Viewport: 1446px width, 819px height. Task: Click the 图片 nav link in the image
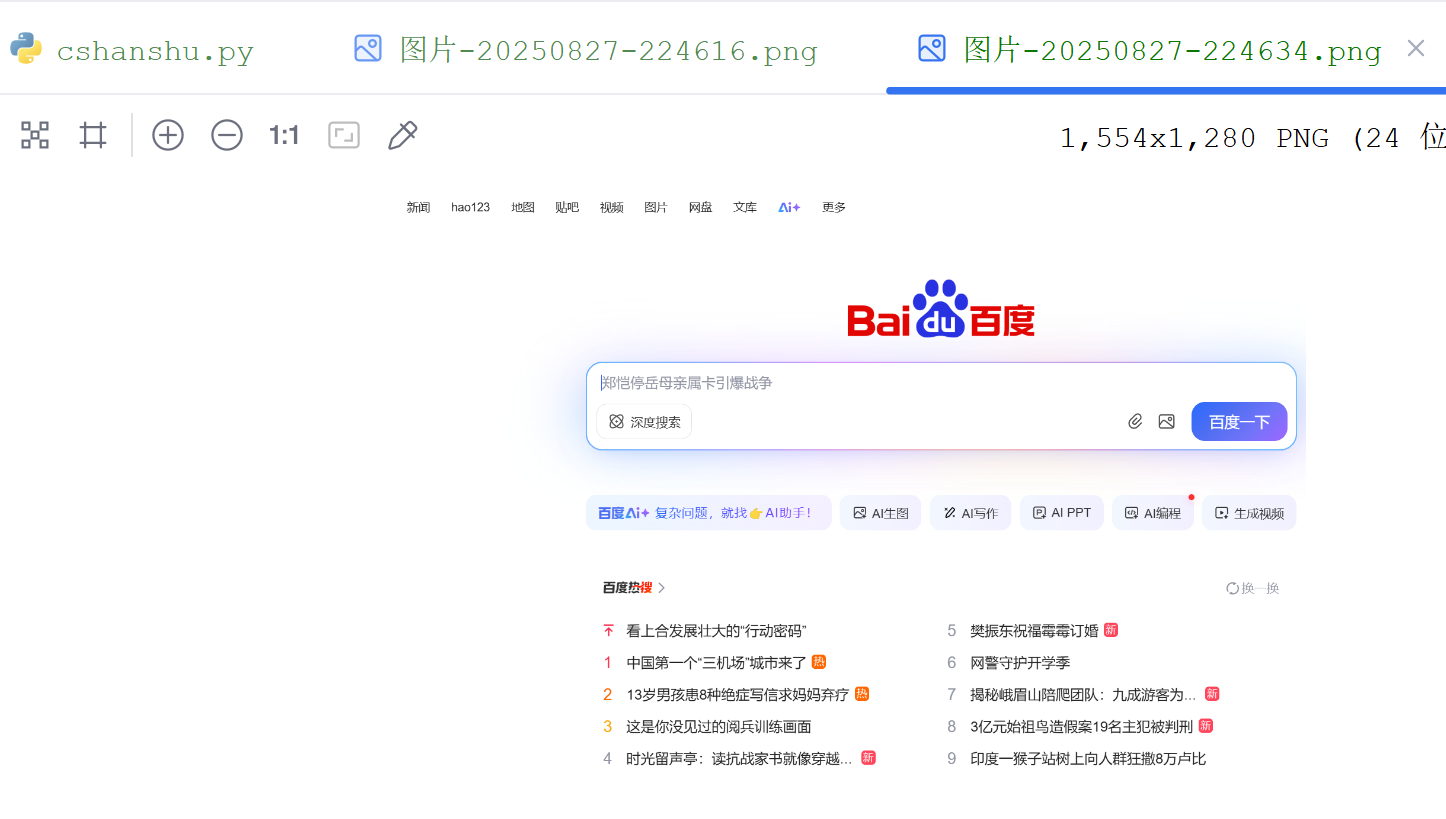(x=656, y=207)
